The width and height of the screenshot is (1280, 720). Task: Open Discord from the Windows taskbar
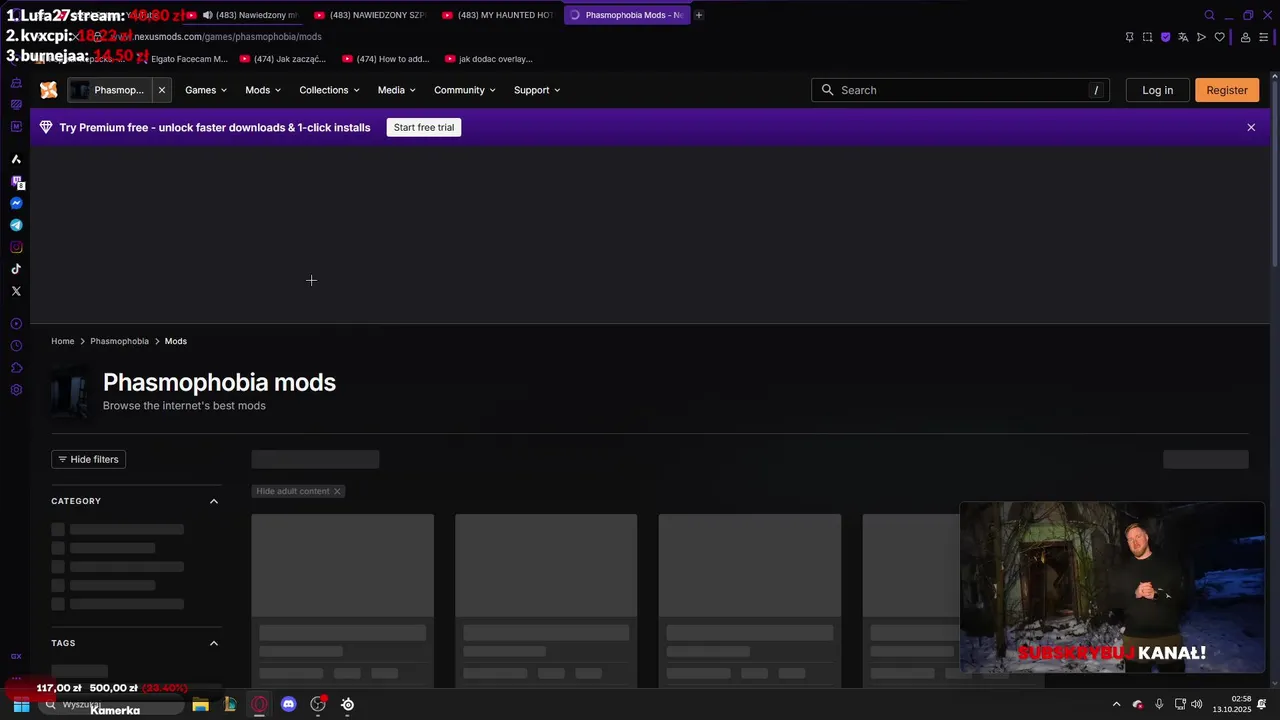289,704
